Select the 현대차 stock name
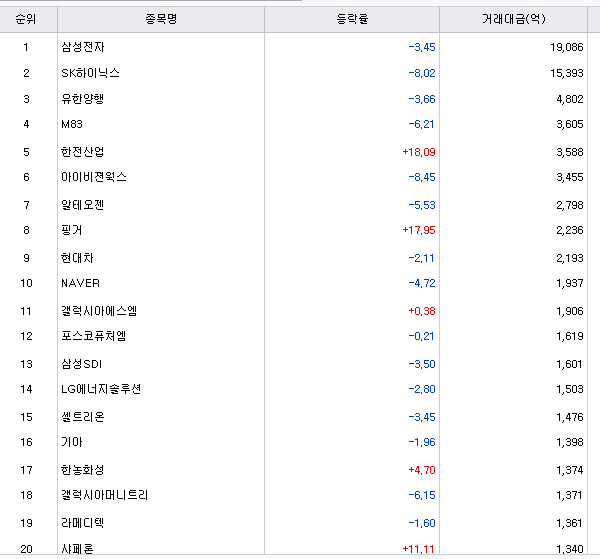The image size is (600, 559). tap(77, 258)
